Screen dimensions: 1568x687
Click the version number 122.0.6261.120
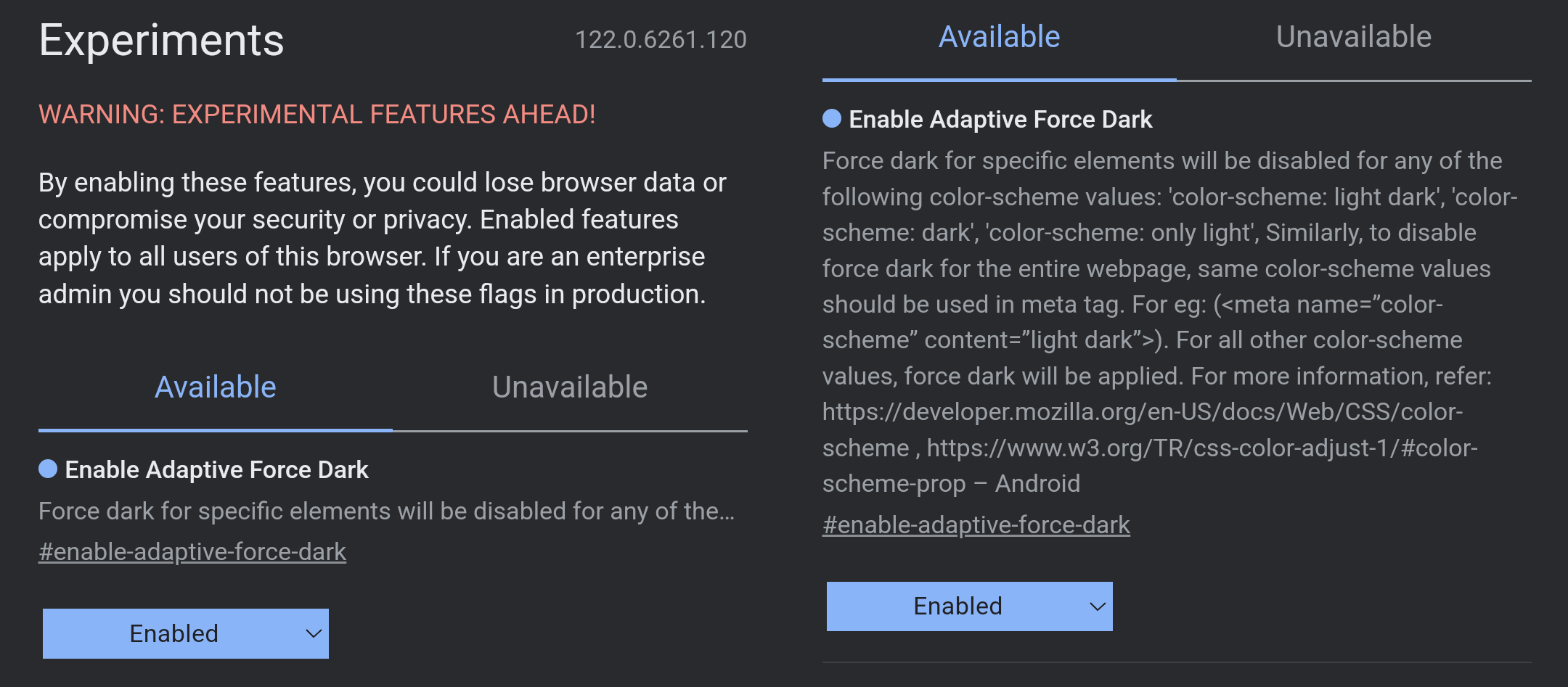click(661, 39)
